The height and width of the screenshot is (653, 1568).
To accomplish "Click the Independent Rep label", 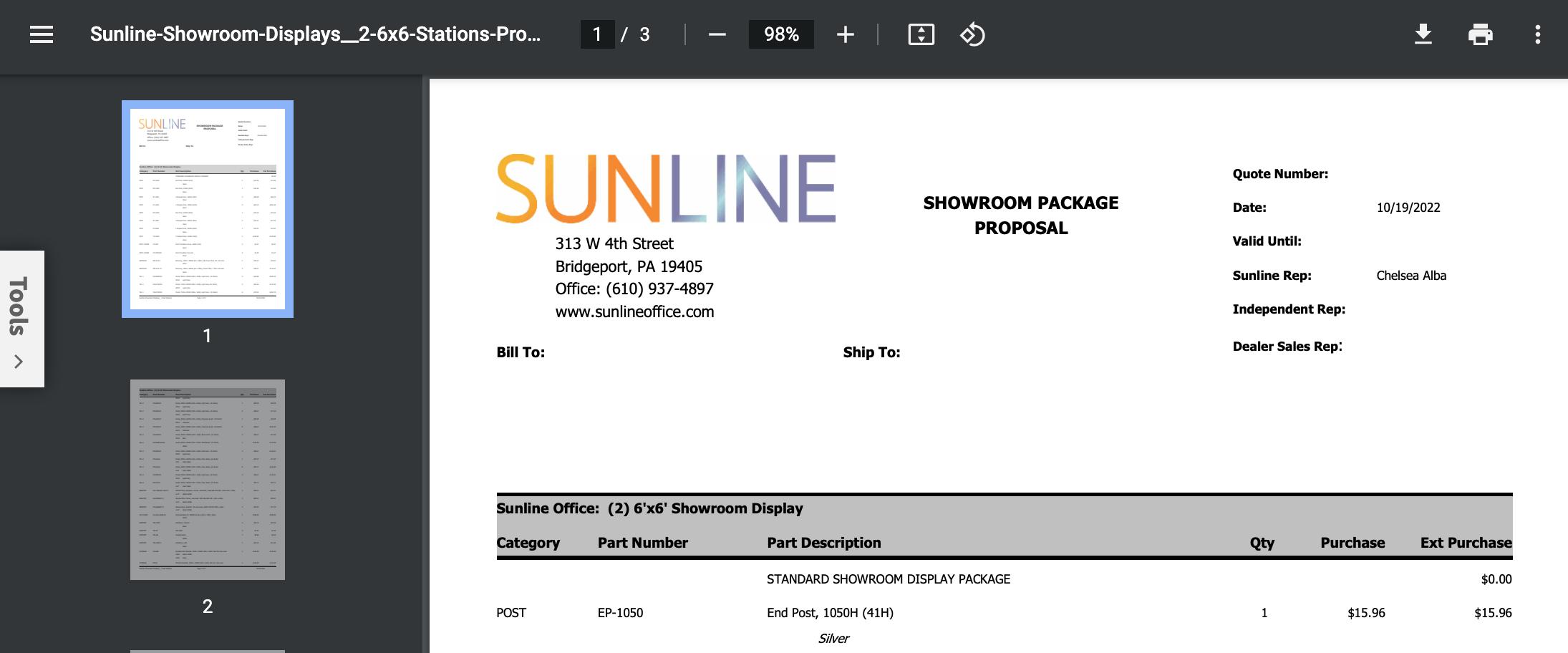I will [x=1289, y=309].
